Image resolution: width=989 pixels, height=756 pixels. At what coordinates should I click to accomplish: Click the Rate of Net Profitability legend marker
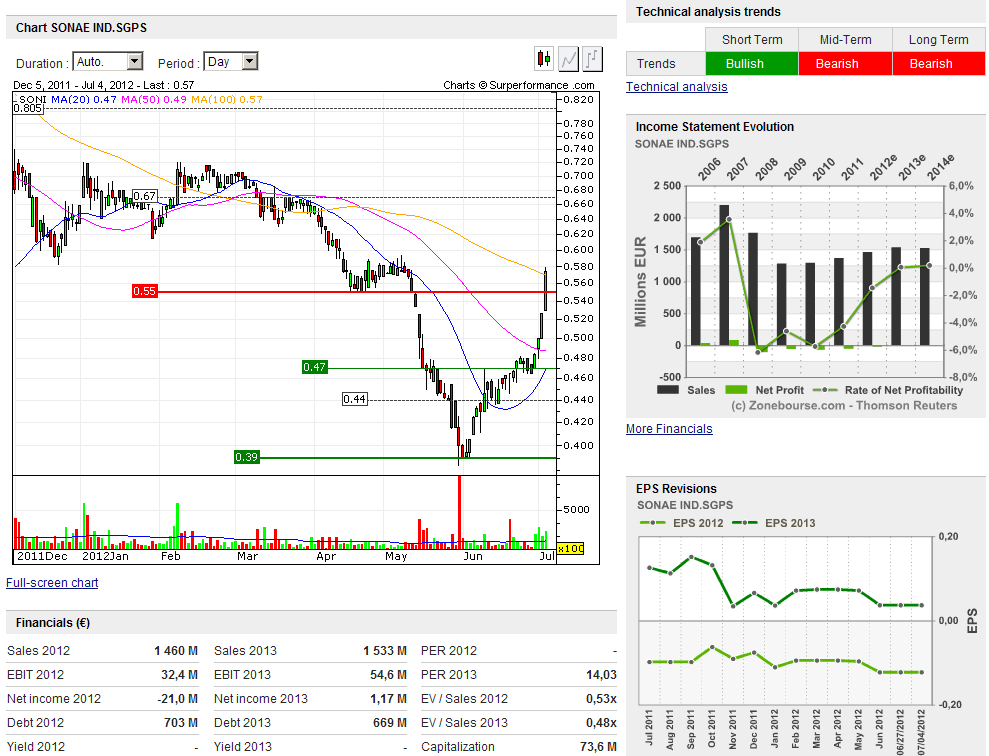(x=825, y=390)
